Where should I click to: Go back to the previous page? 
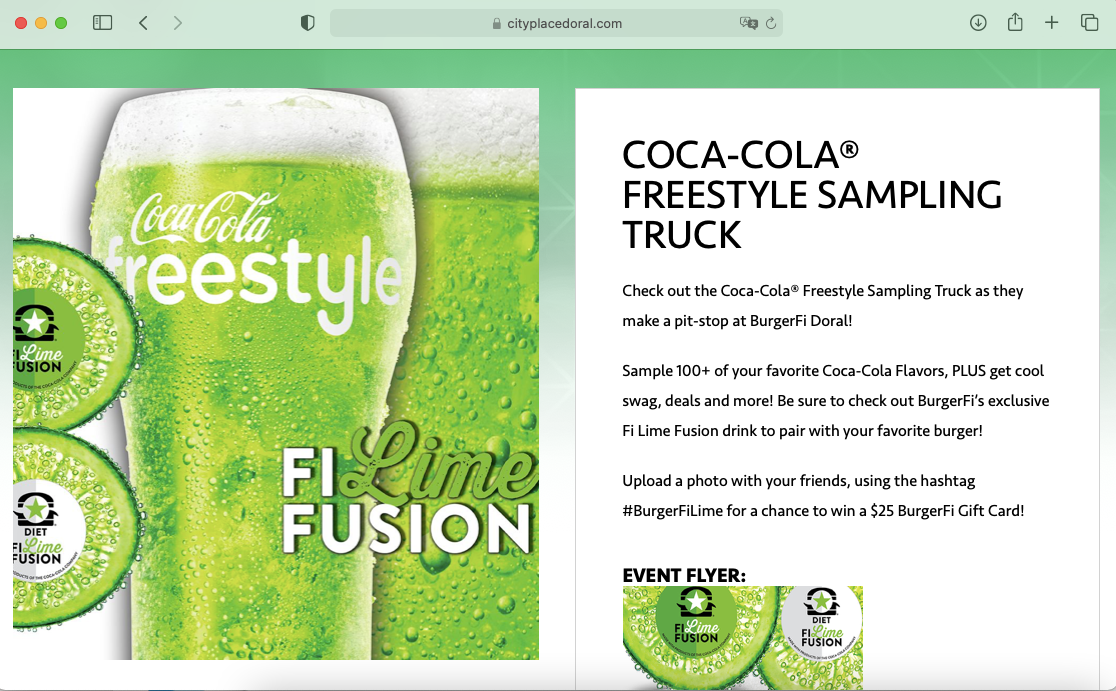coord(143,23)
